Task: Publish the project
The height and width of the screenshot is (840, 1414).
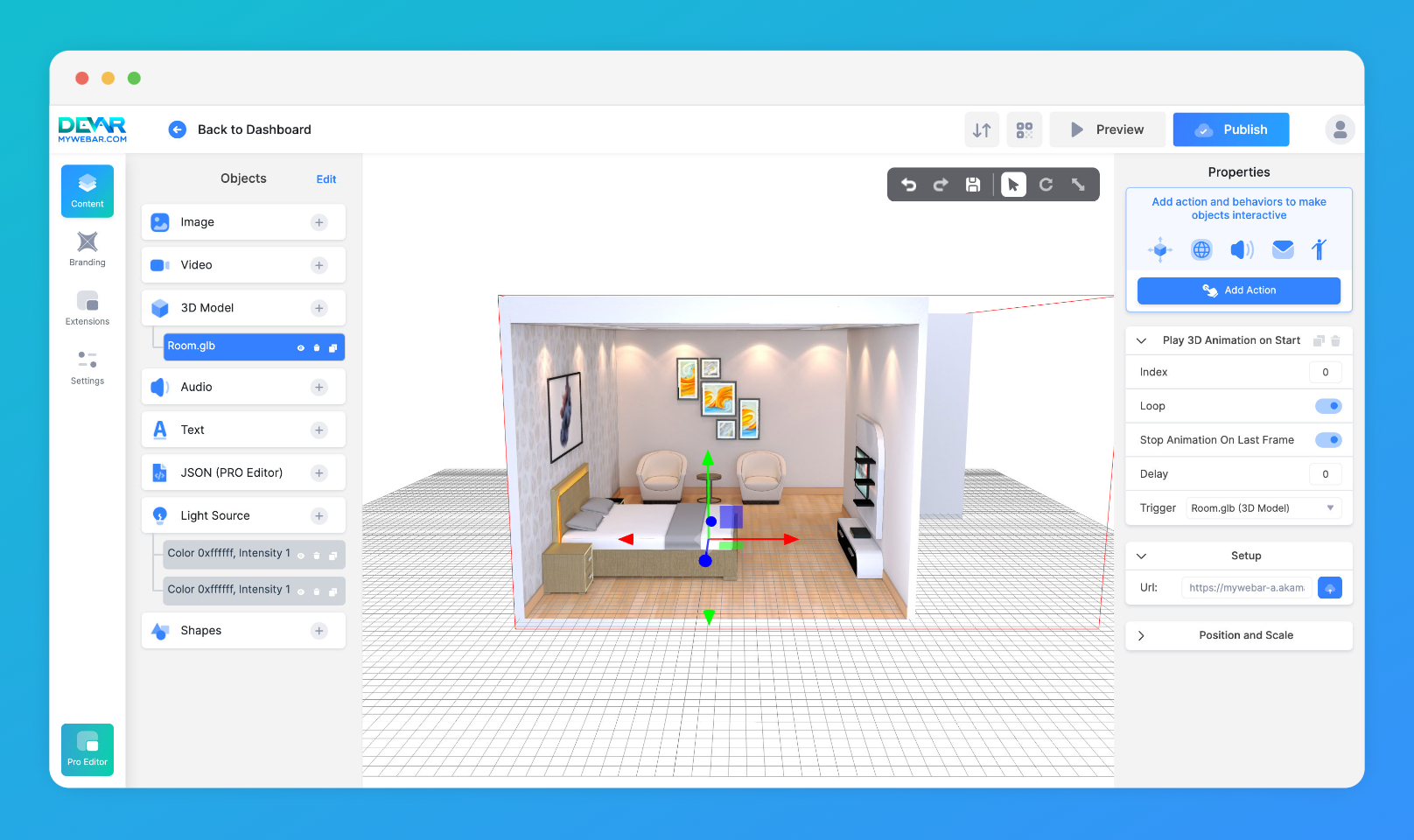Action: pos(1230,129)
